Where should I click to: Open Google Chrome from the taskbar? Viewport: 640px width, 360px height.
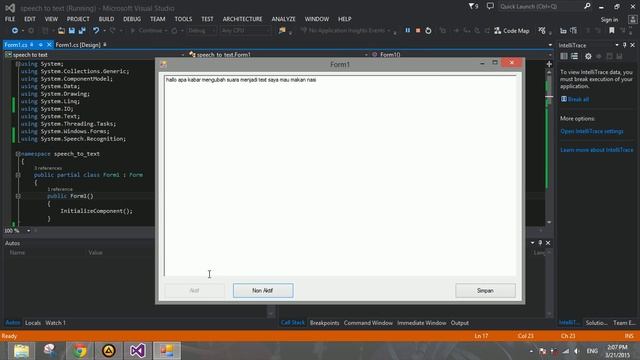coord(80,351)
